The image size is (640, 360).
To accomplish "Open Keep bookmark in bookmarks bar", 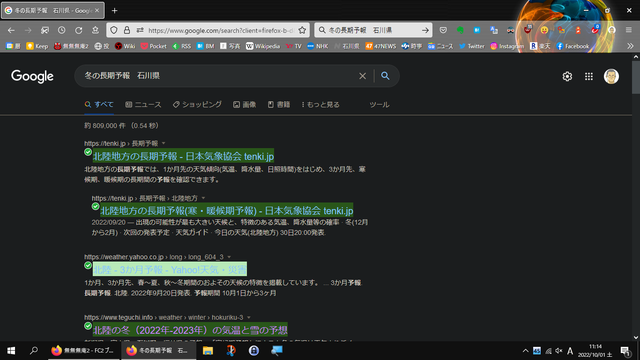I will pos(37,46).
